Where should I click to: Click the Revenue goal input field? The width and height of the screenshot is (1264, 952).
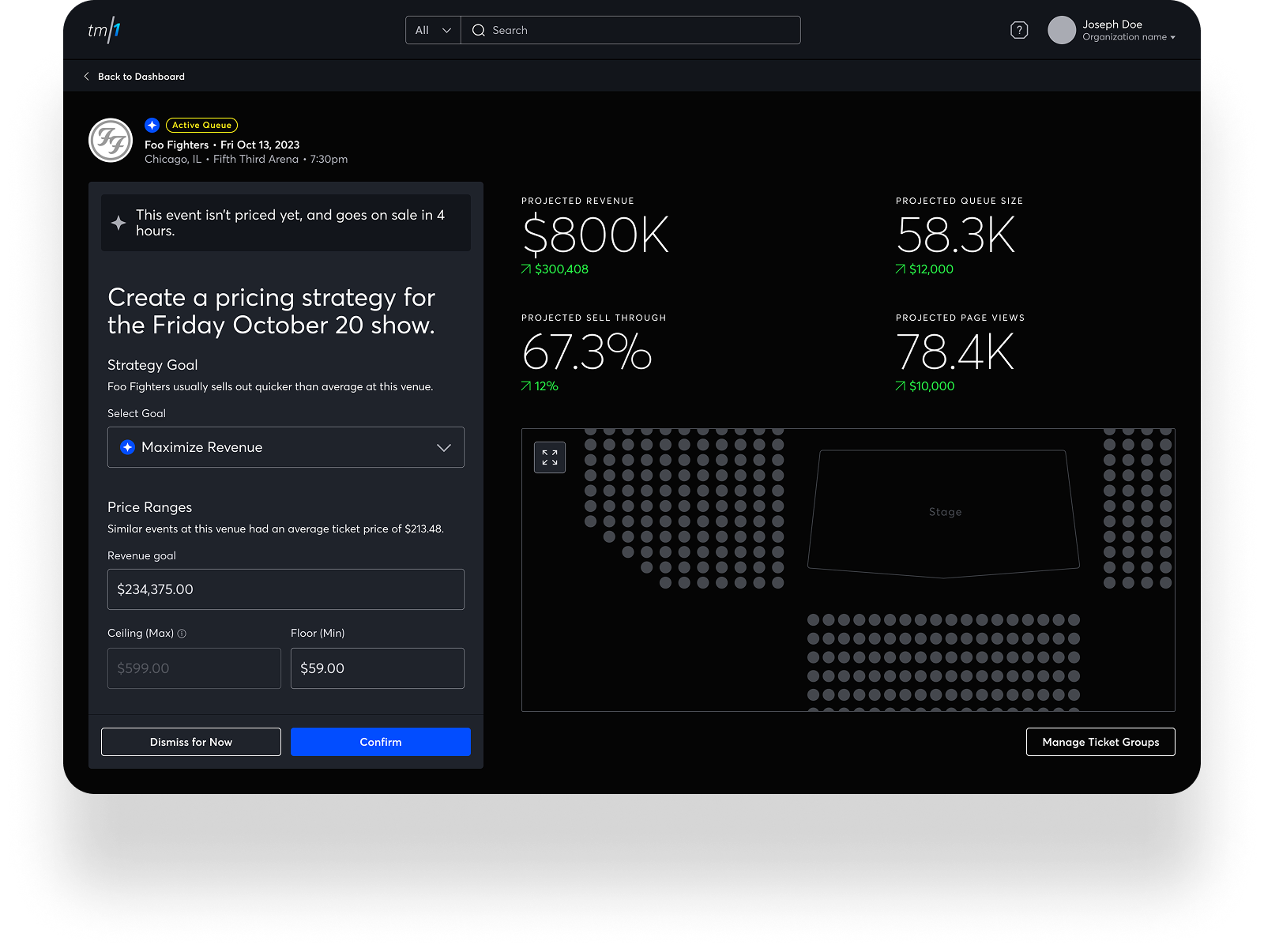285,589
